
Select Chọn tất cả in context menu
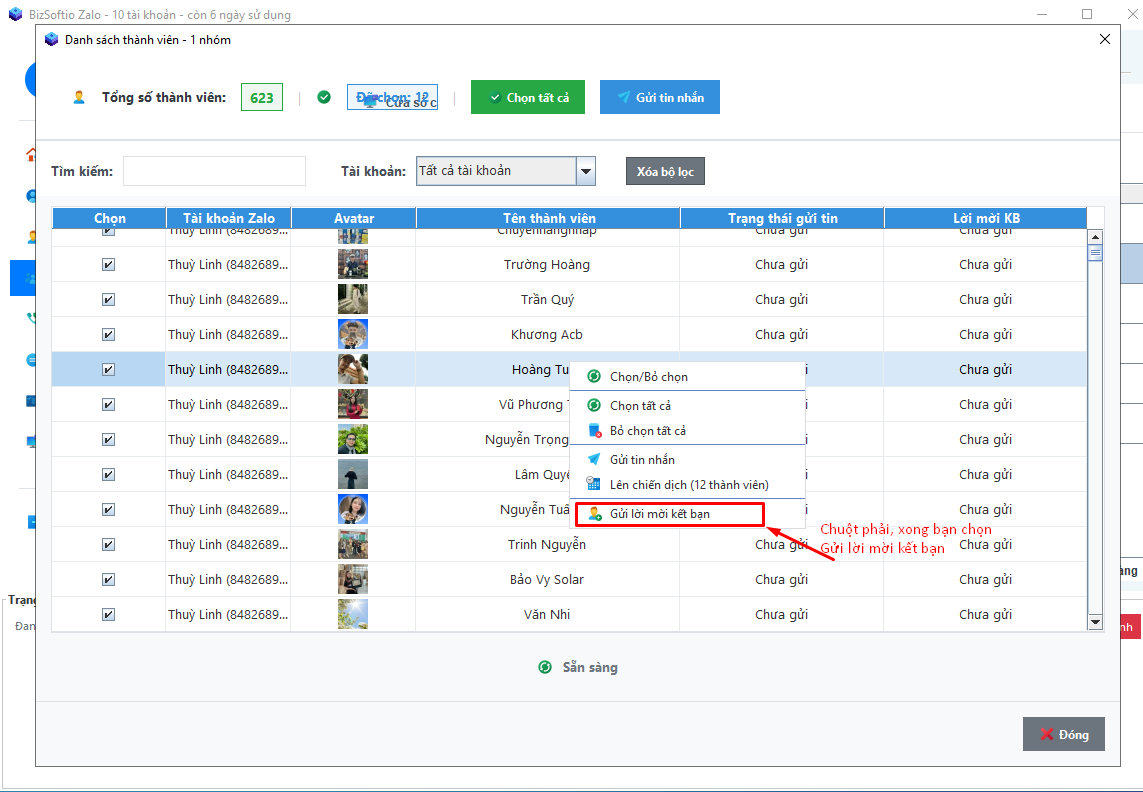coord(640,406)
